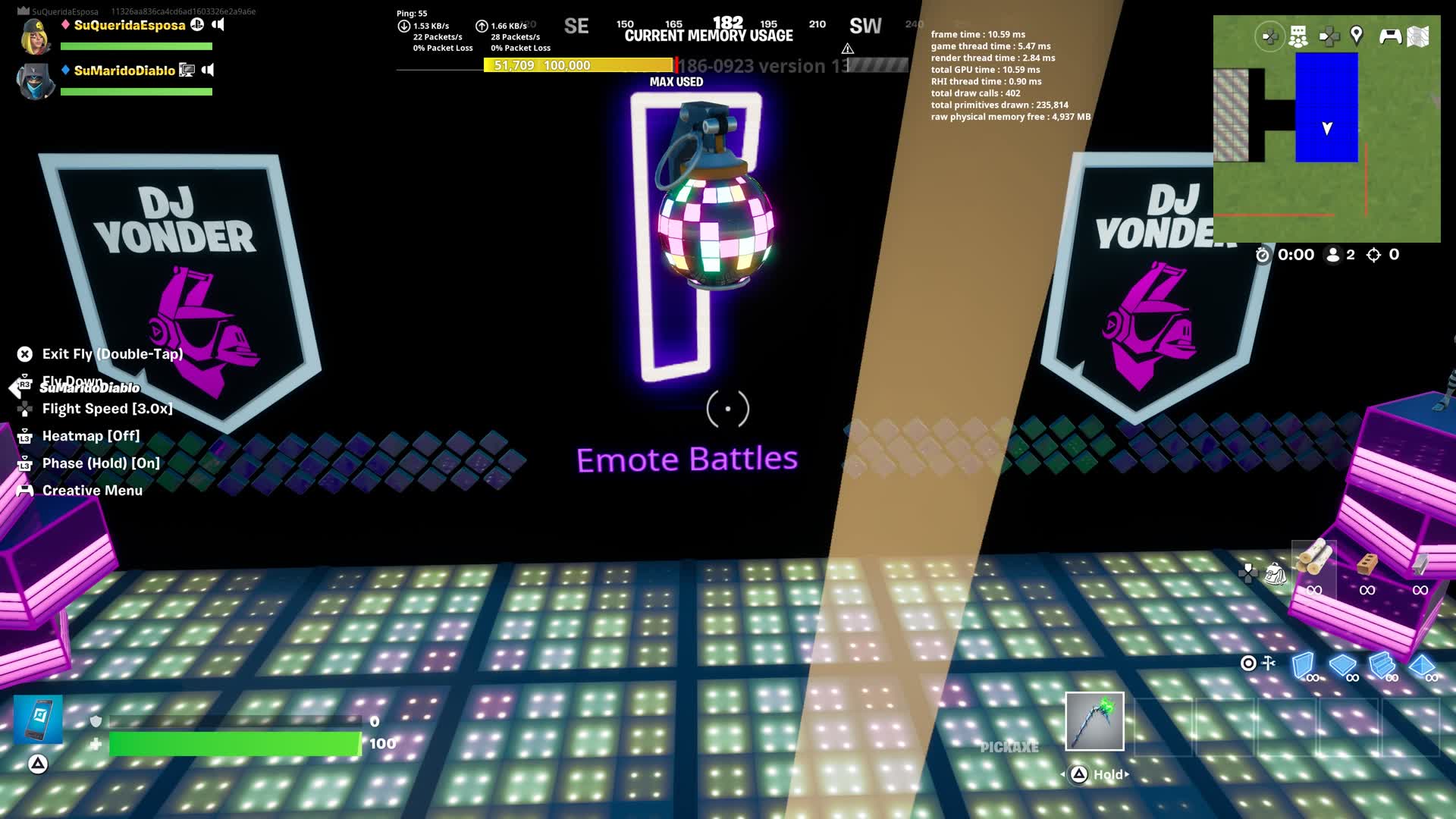Open the squad chat icon on minimap
This screenshot has height=819, width=1456.
tap(1298, 36)
